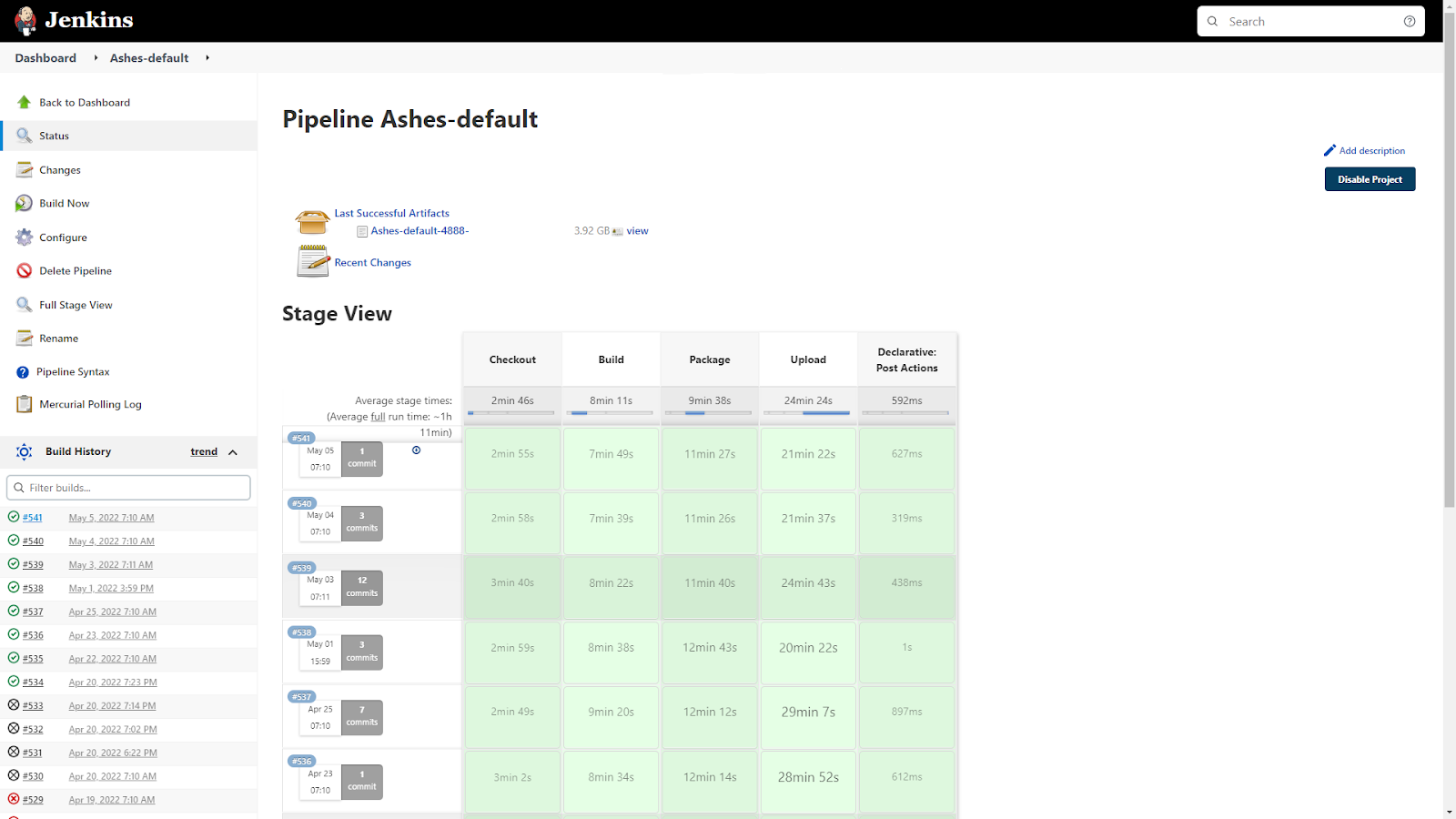Click the Full Stage View magnifier icon
This screenshot has width=1456, height=819.
click(24, 305)
